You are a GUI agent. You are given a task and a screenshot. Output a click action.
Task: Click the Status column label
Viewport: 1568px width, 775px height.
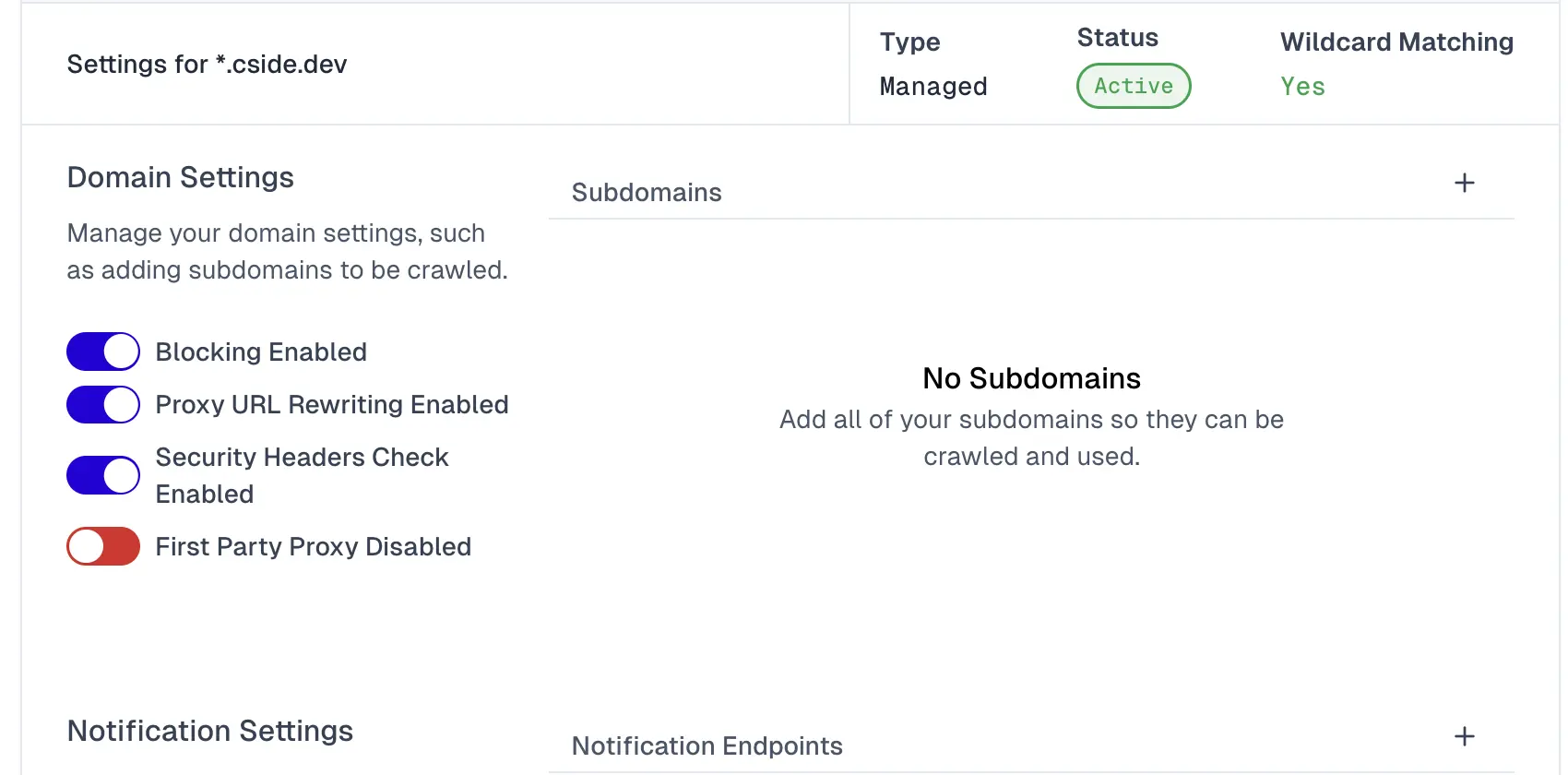(1117, 38)
